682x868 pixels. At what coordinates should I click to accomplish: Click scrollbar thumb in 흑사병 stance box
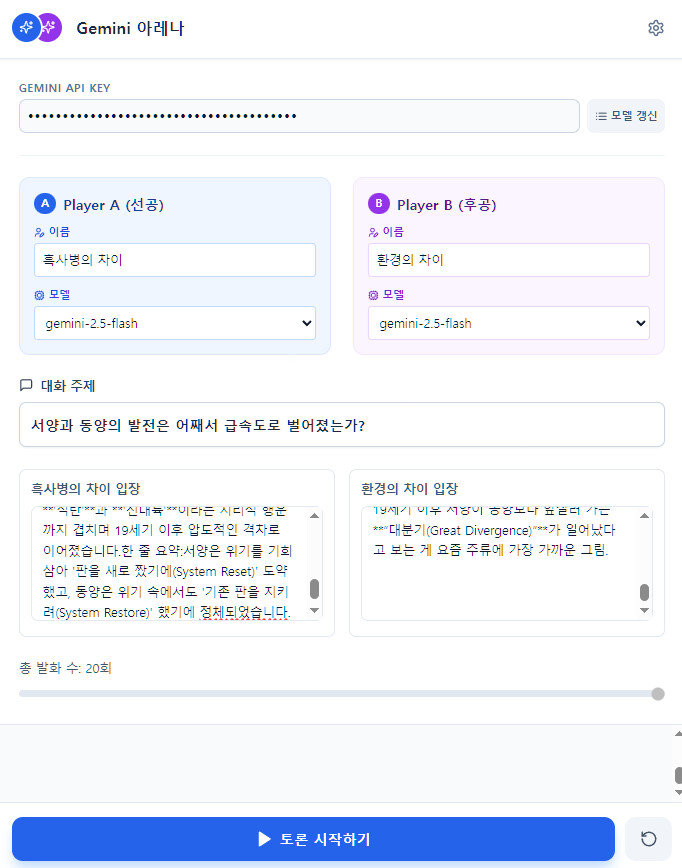click(x=314, y=589)
